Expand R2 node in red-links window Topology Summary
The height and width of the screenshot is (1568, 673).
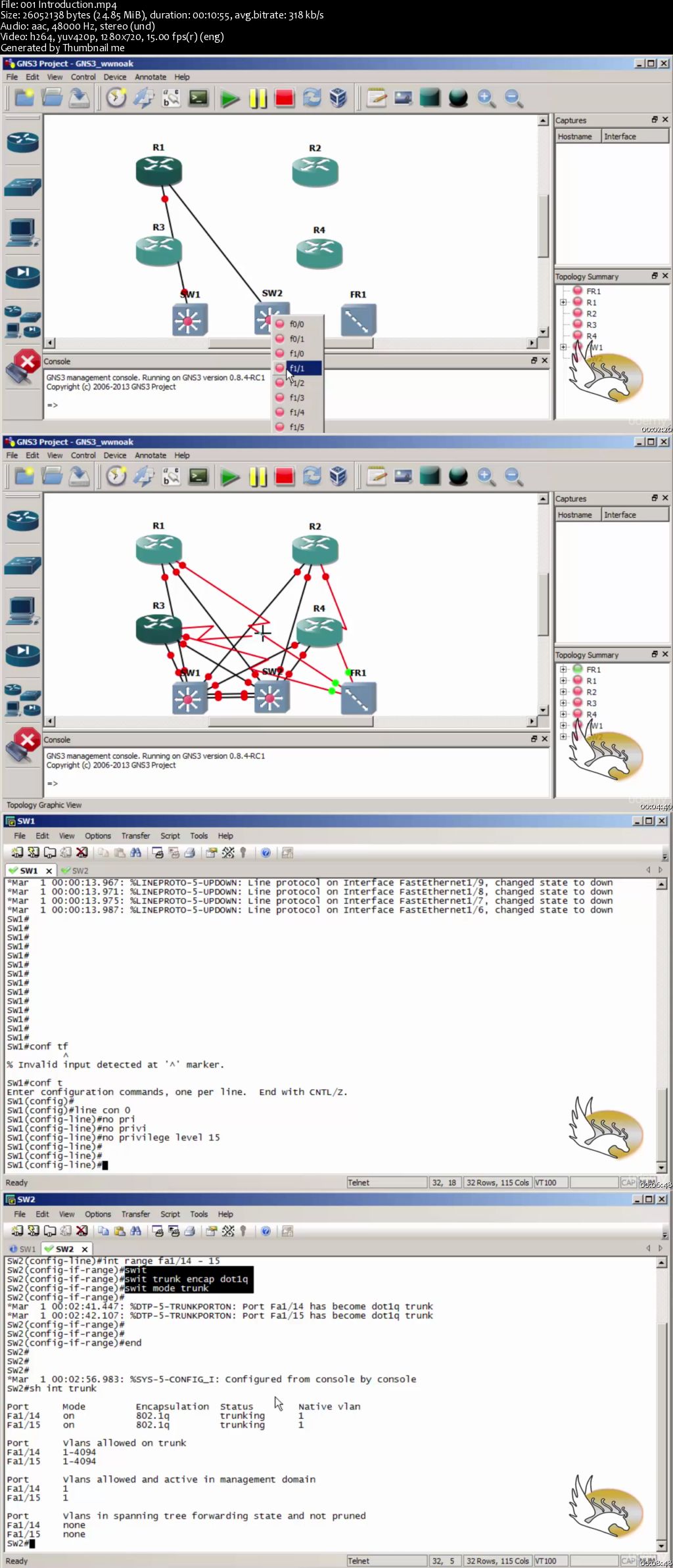(x=563, y=692)
